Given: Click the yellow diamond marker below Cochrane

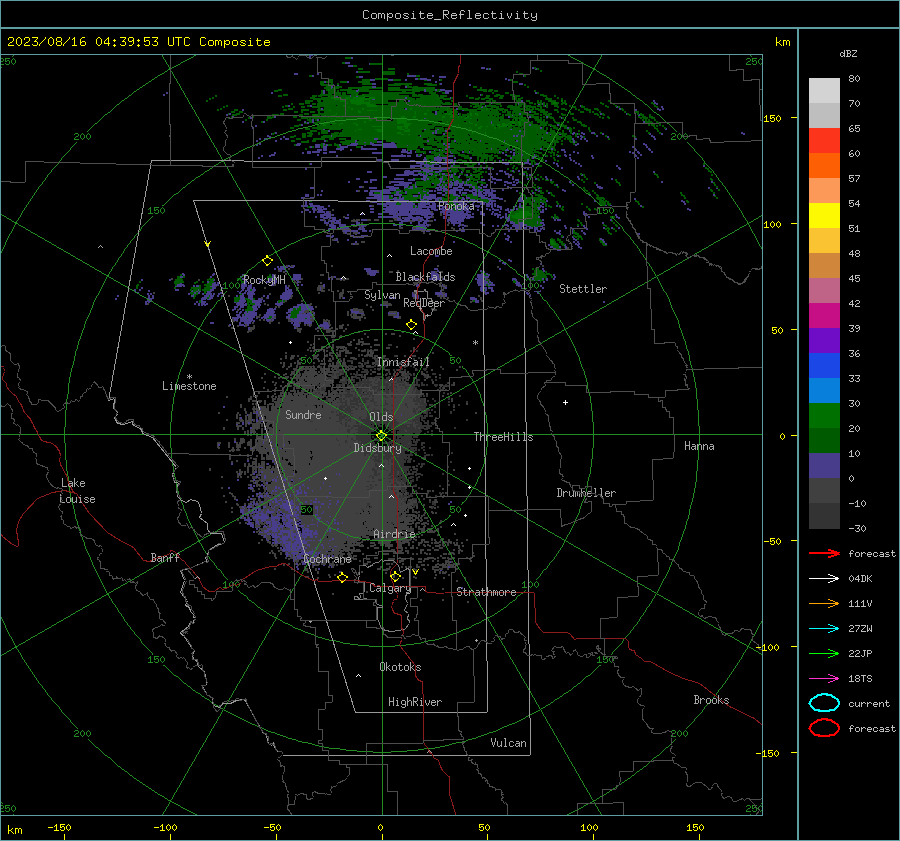Looking at the screenshot, I should pos(343,577).
